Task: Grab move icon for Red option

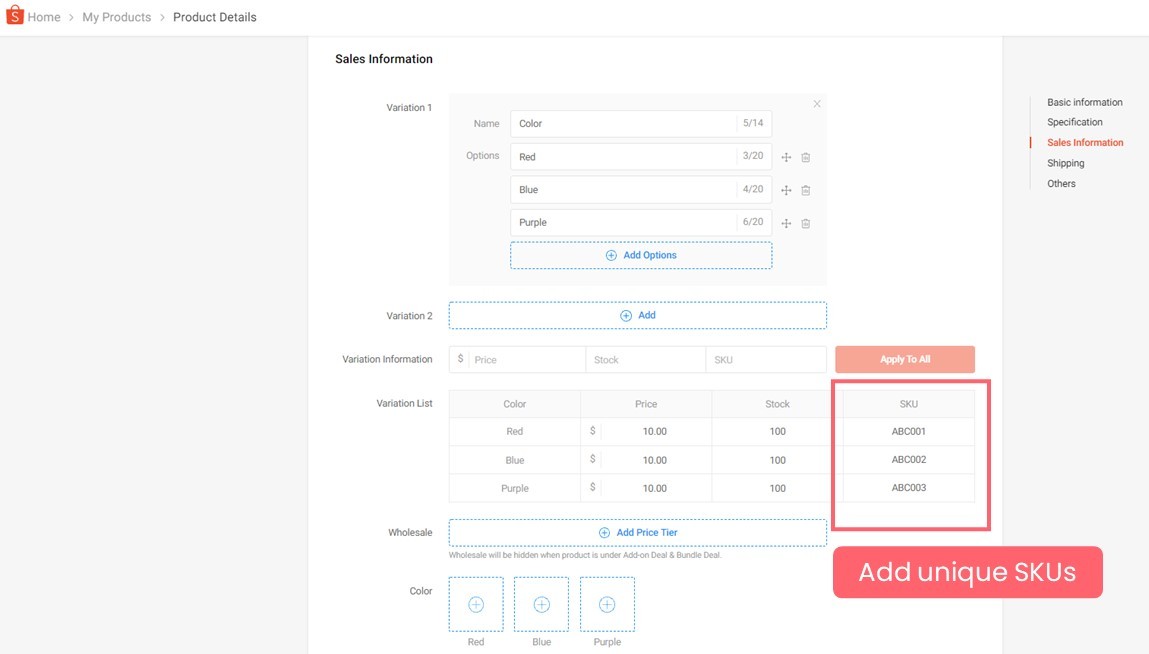Action: tap(786, 158)
